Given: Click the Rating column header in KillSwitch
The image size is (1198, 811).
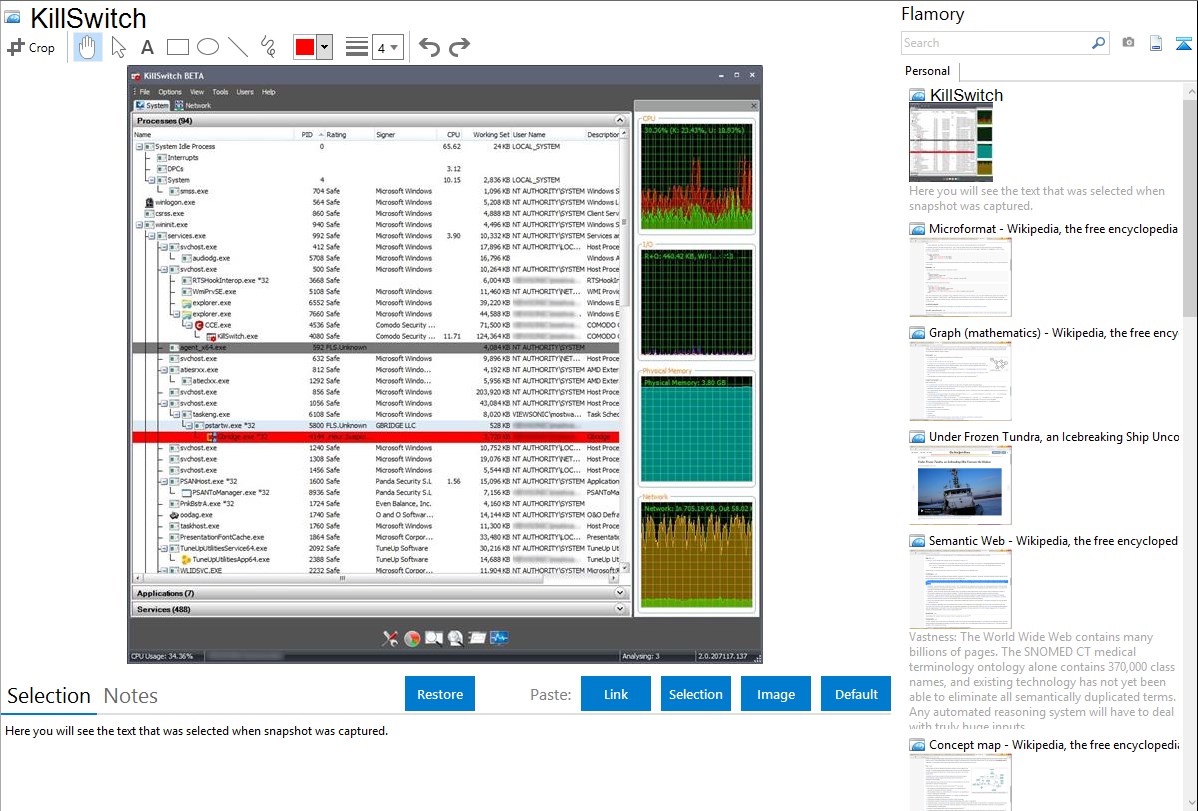Looking at the screenshot, I should click(x=336, y=135).
